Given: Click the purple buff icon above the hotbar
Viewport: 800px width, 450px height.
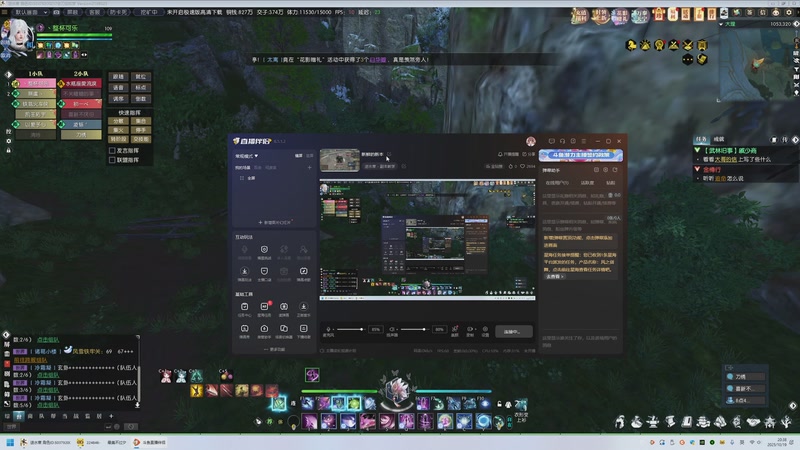Looking at the screenshot, I should pos(312,375).
